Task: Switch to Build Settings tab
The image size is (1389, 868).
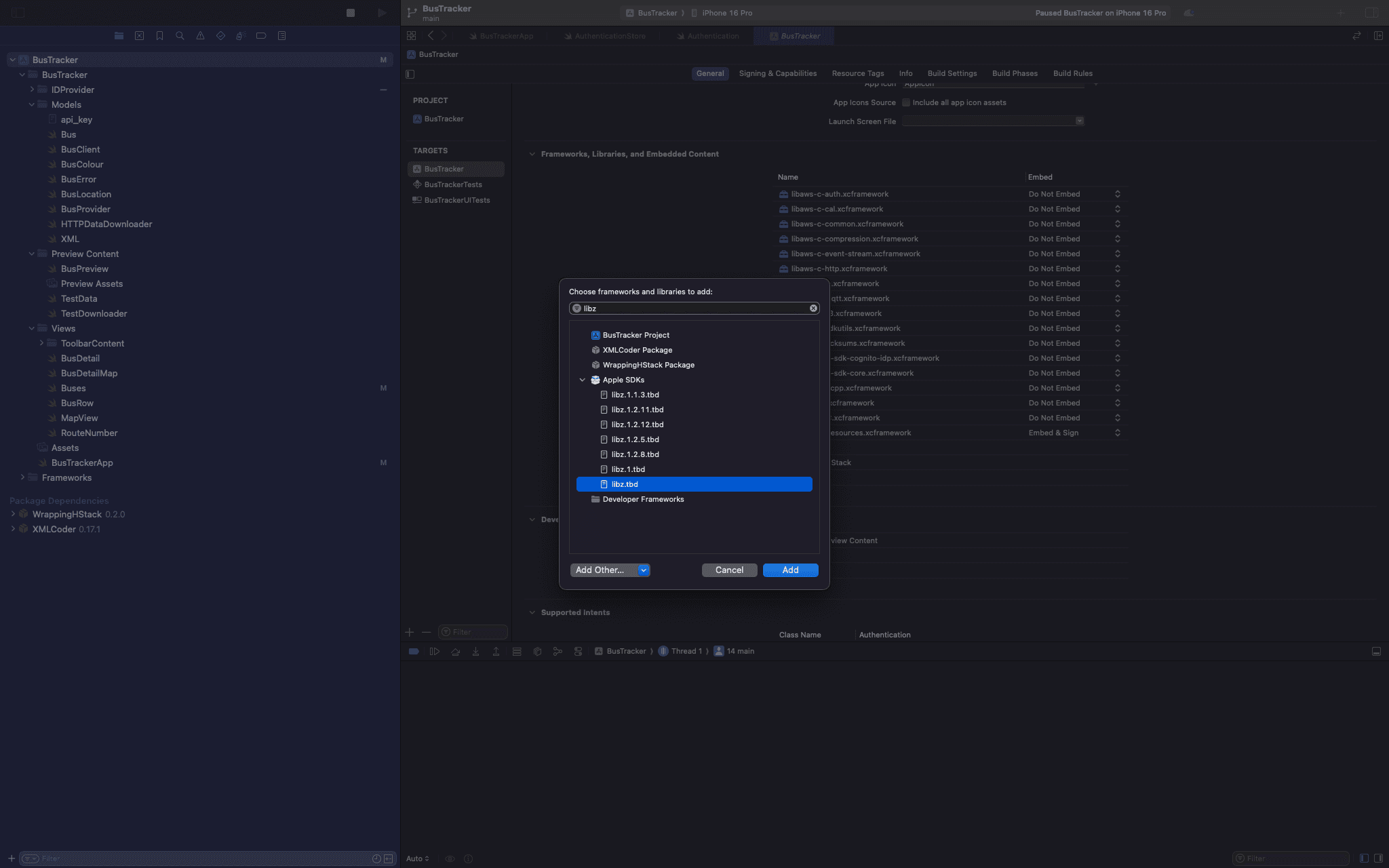Action: pos(952,73)
